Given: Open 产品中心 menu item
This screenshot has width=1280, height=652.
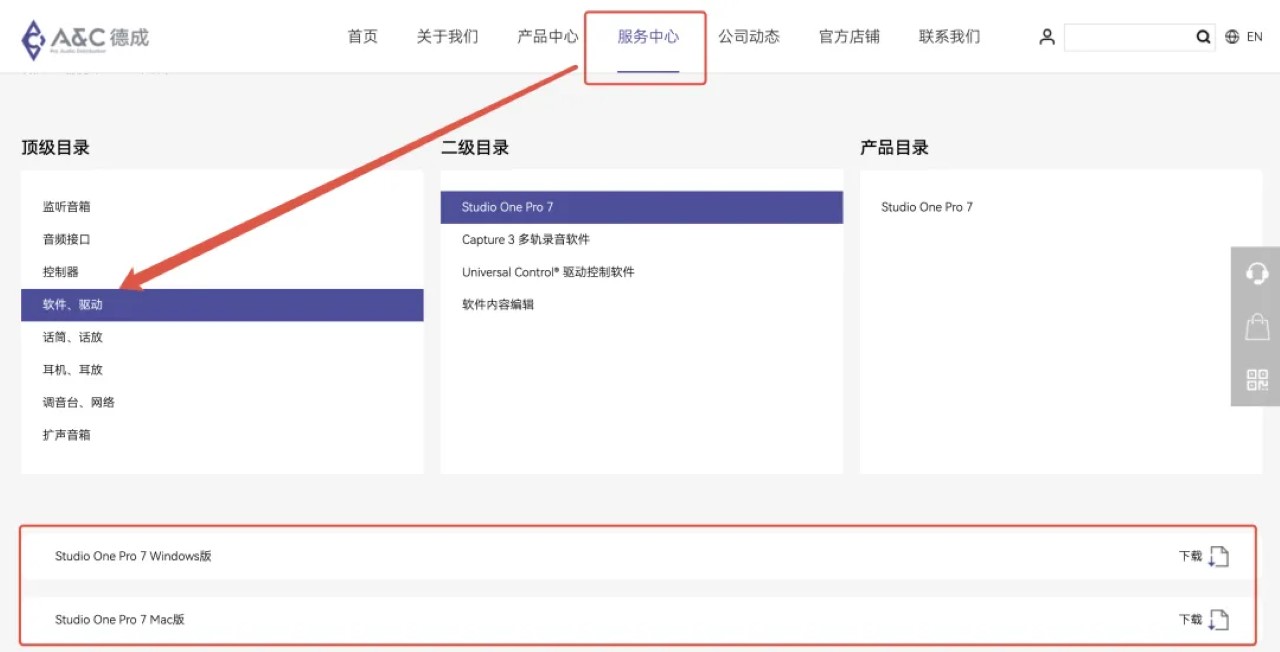Looking at the screenshot, I should 548,37.
